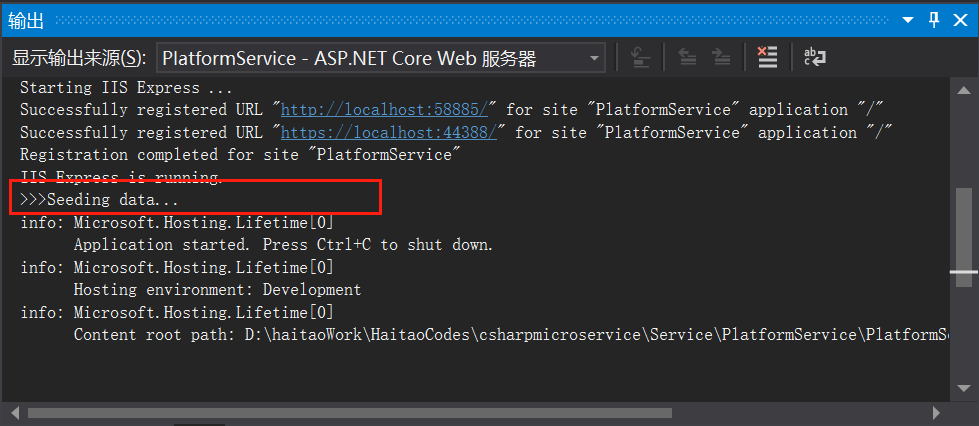979x426 pixels.
Task: Click the horizontal scrollbar thumb
Action: 350,413
